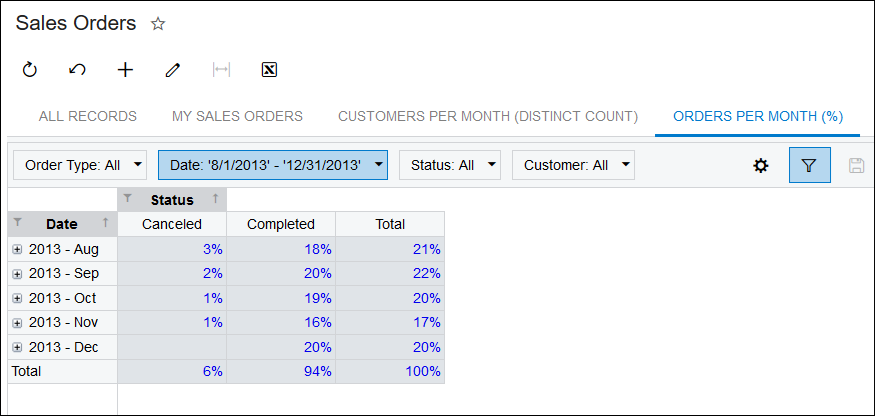Open the Date range filter dropdown
875x416 pixels.
tap(272, 165)
